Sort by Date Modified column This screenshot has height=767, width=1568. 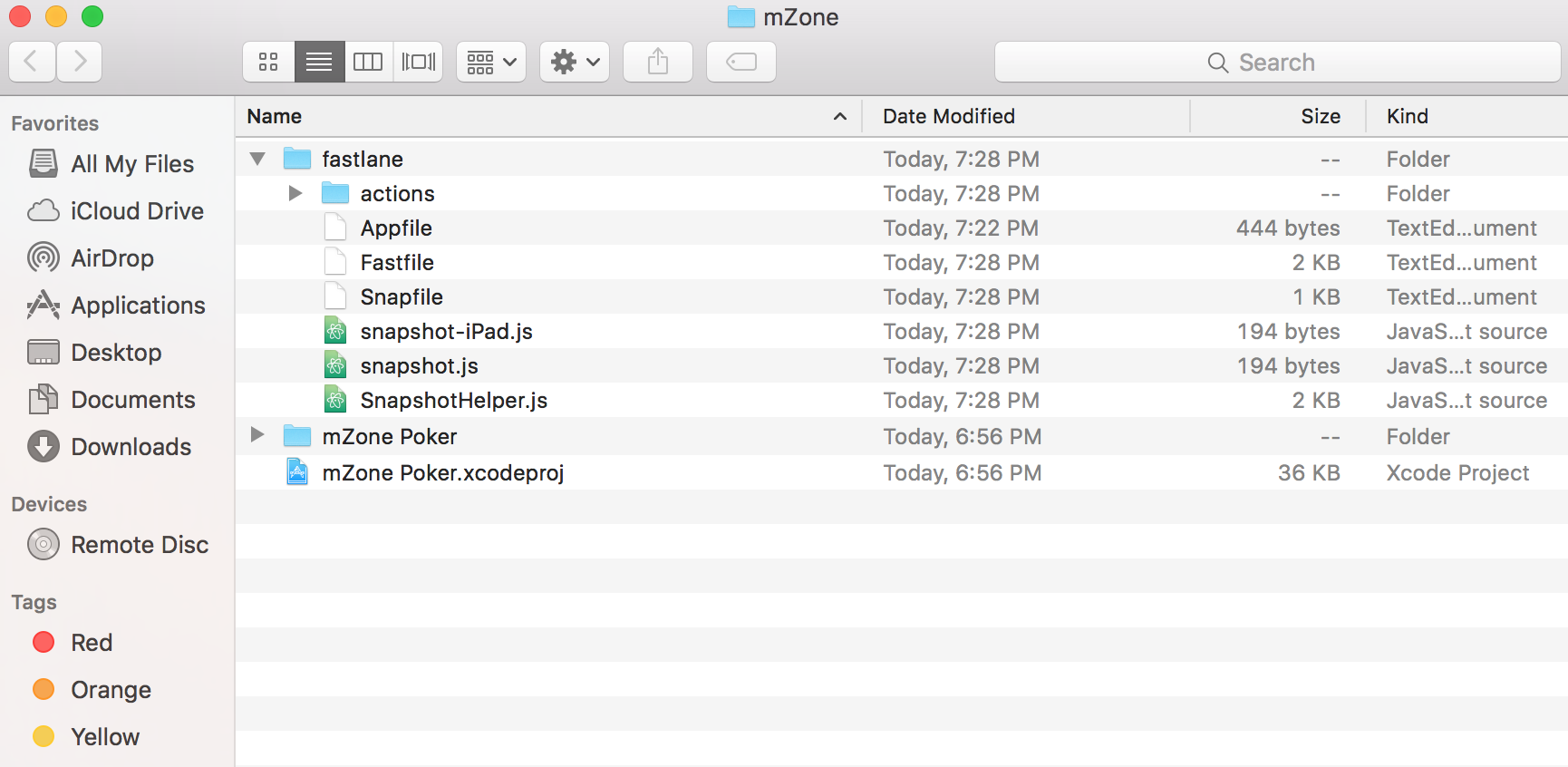point(948,116)
